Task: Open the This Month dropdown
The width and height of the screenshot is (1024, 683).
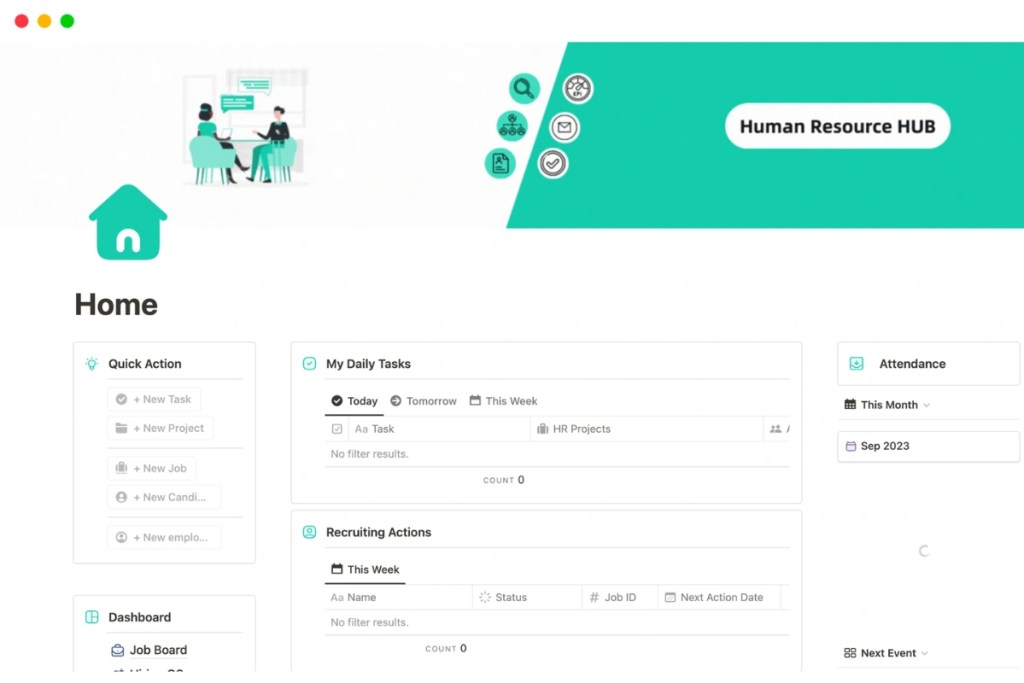Action: coord(887,405)
